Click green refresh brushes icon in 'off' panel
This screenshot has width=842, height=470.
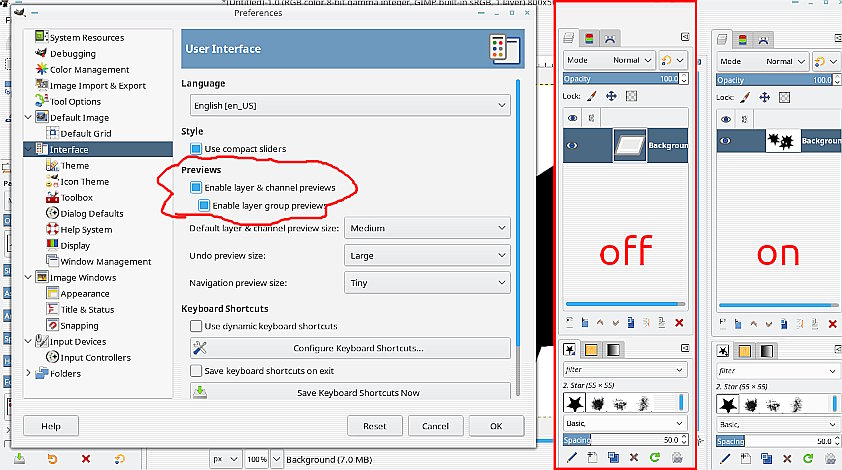click(x=655, y=457)
